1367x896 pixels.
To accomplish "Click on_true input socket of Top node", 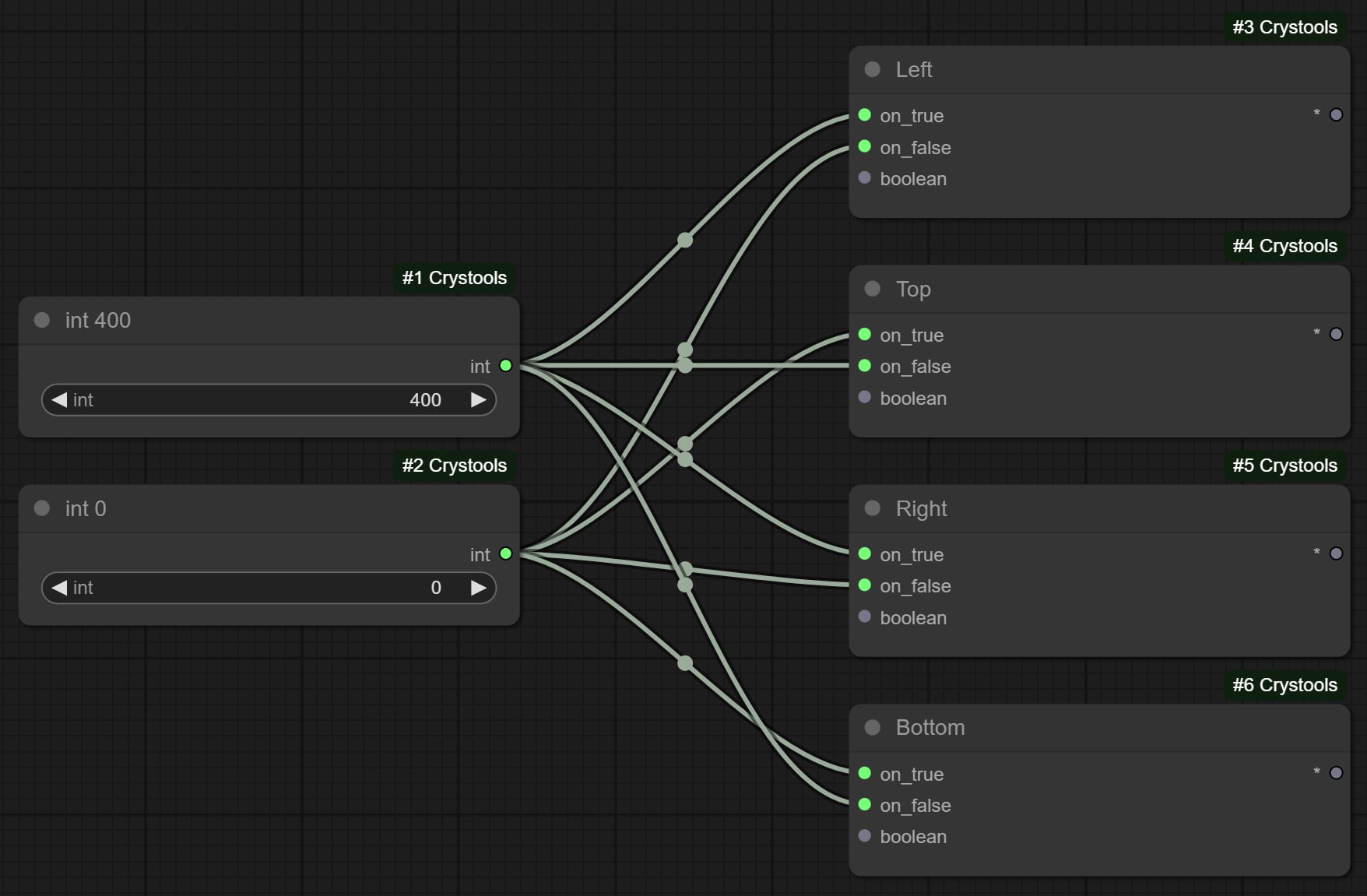I will (x=864, y=335).
